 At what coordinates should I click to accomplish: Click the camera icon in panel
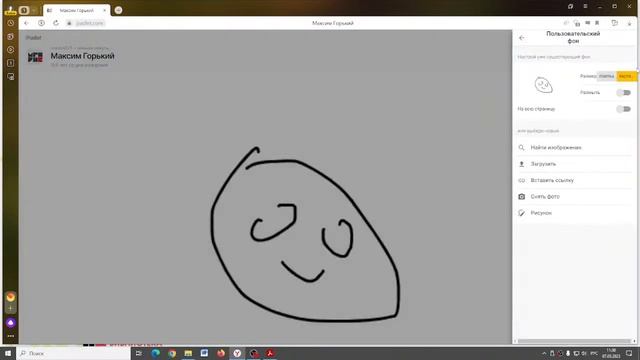(522, 196)
